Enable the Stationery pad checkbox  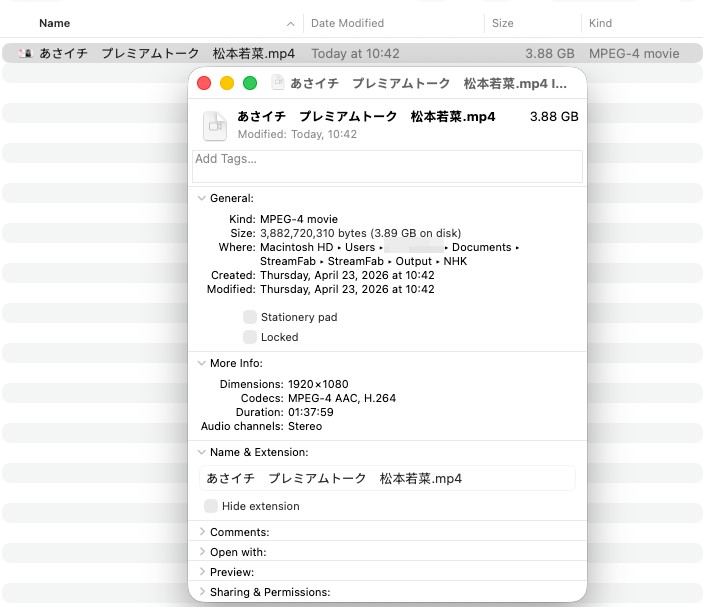pyautogui.click(x=250, y=317)
